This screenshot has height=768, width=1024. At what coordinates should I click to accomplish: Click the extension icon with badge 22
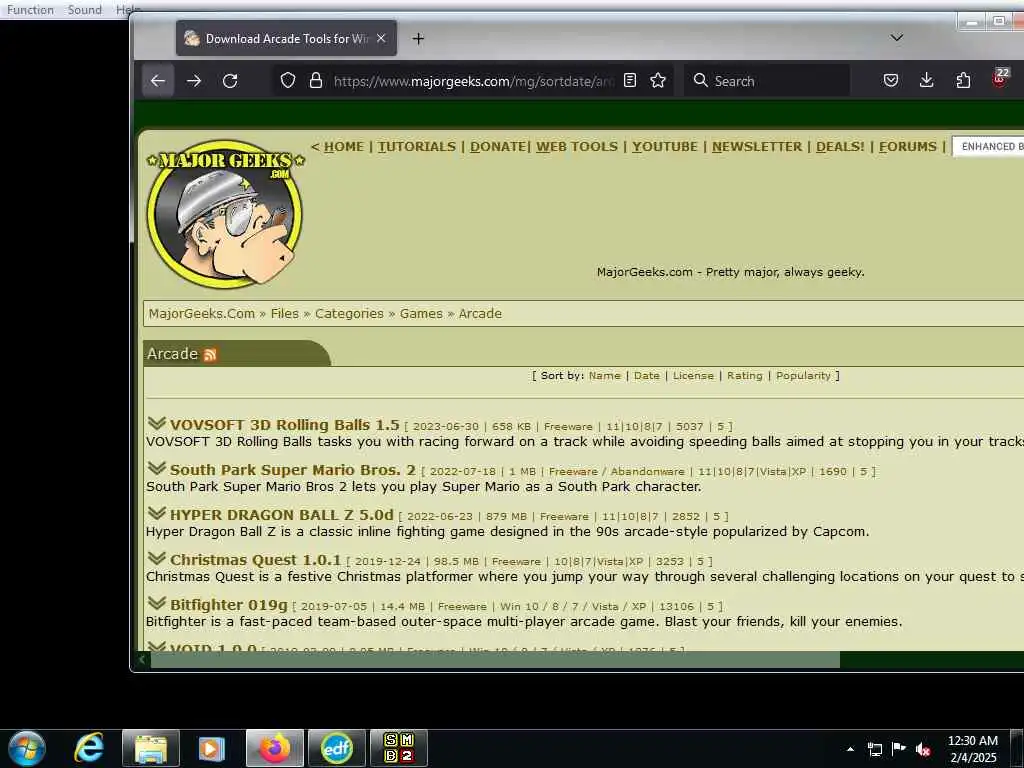click(1000, 78)
